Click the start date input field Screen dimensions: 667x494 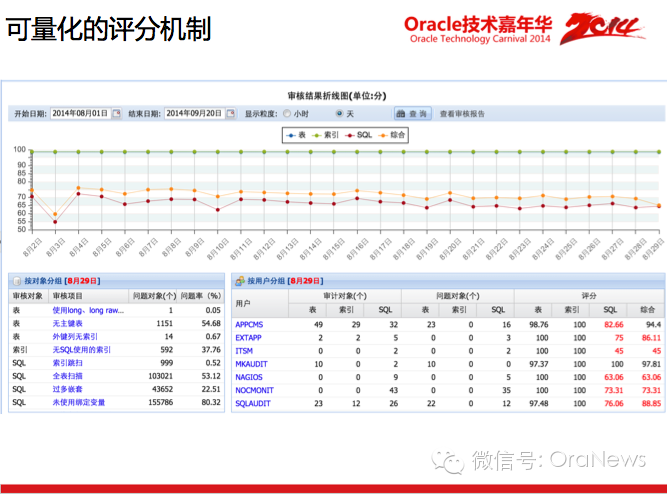click(81, 113)
